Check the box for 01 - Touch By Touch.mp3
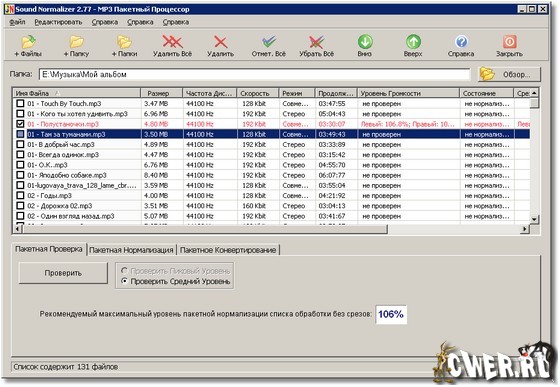Screen dimensions: 560x387 20,104
